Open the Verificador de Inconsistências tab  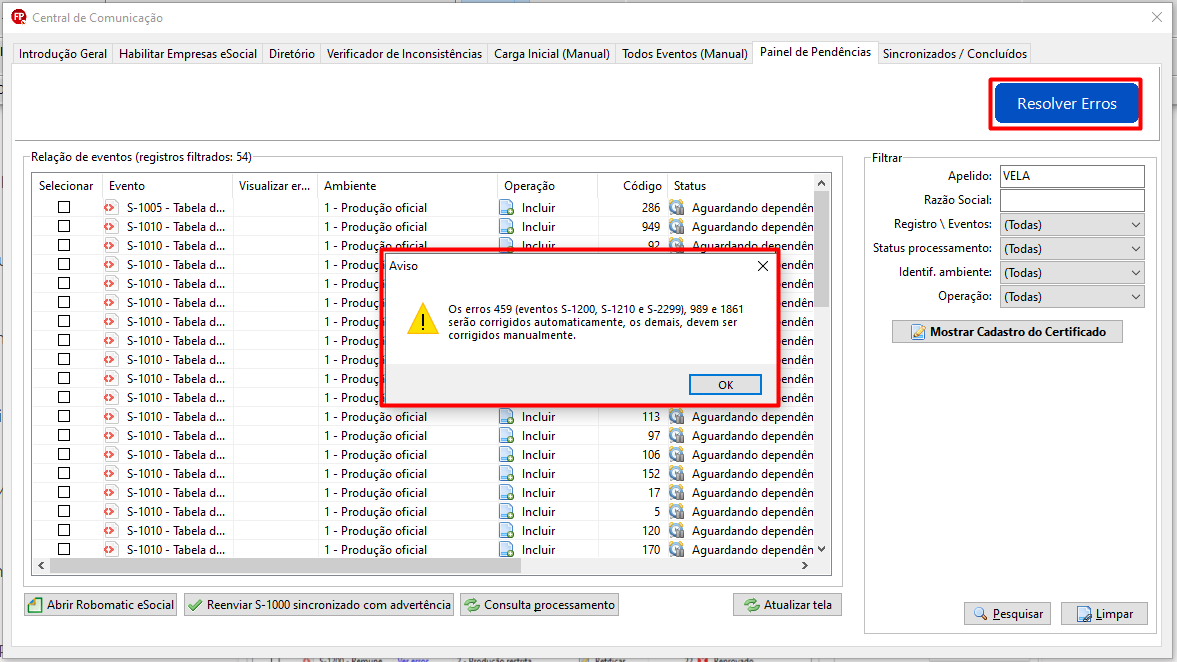[404, 54]
